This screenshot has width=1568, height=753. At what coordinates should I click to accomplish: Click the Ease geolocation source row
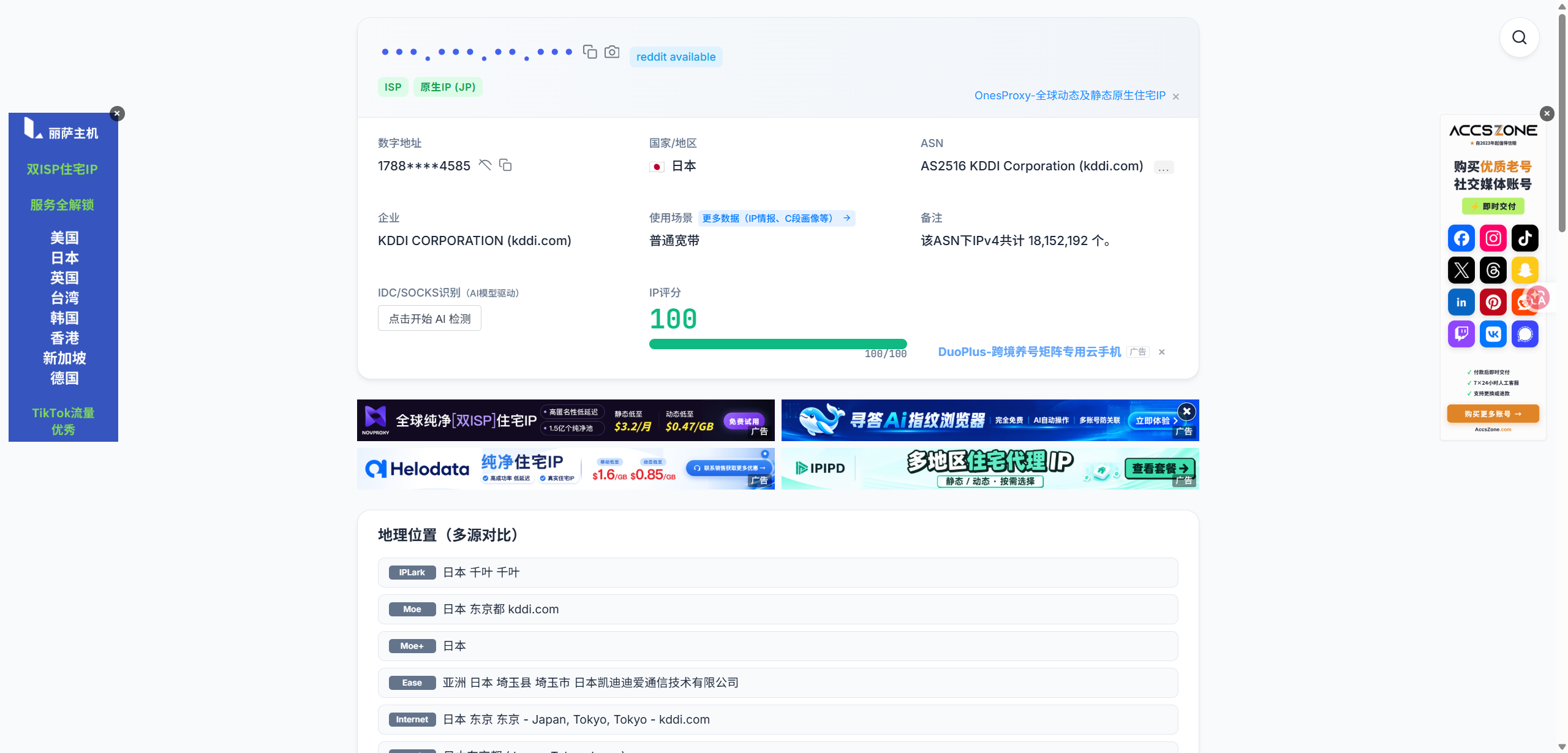tap(778, 683)
